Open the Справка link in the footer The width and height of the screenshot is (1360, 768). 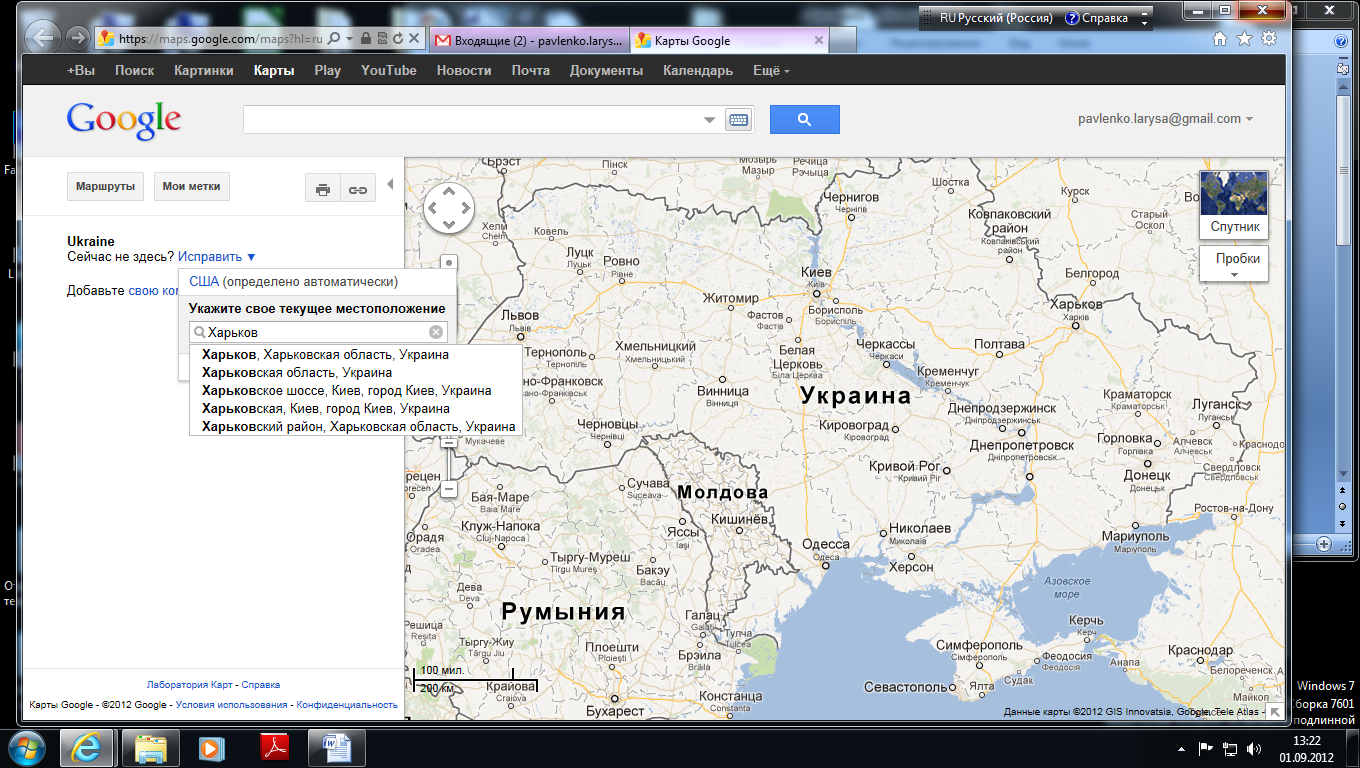pyautogui.click(x=261, y=685)
